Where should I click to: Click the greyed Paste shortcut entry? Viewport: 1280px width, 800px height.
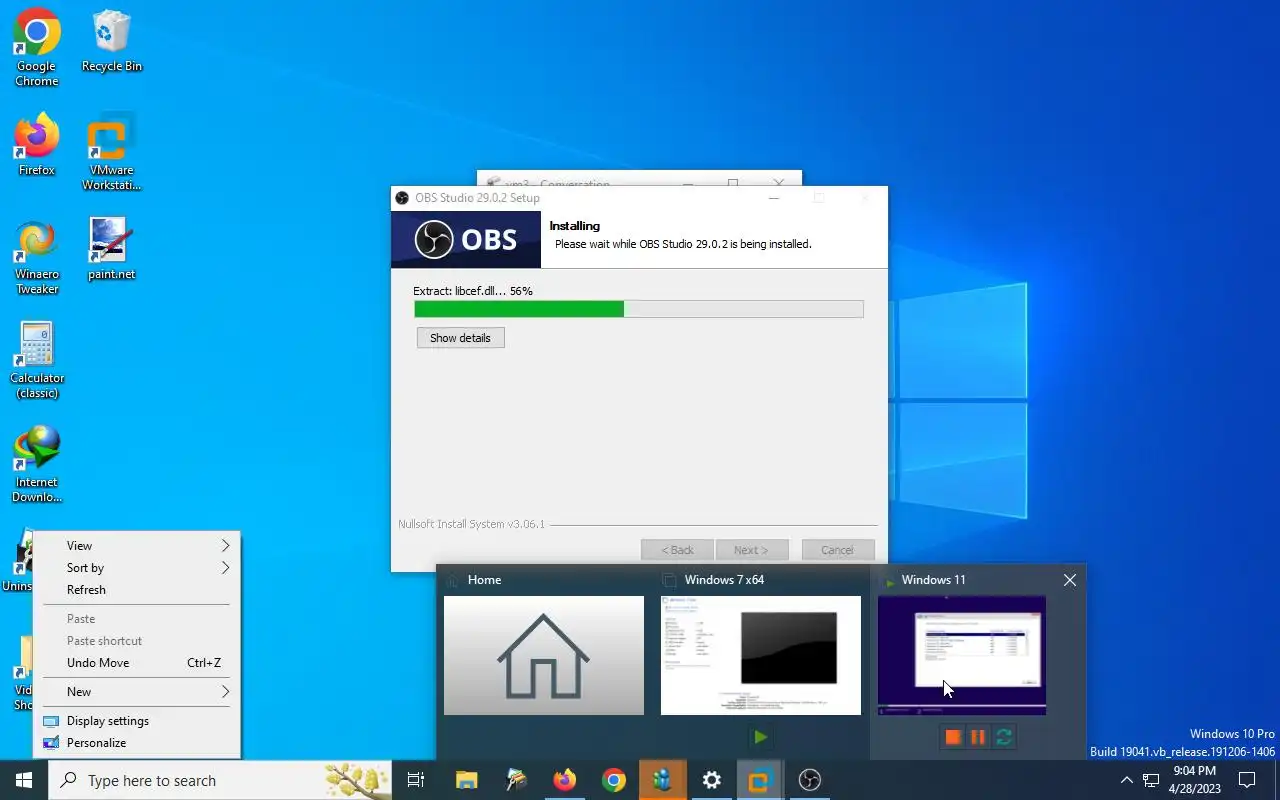tap(137, 641)
